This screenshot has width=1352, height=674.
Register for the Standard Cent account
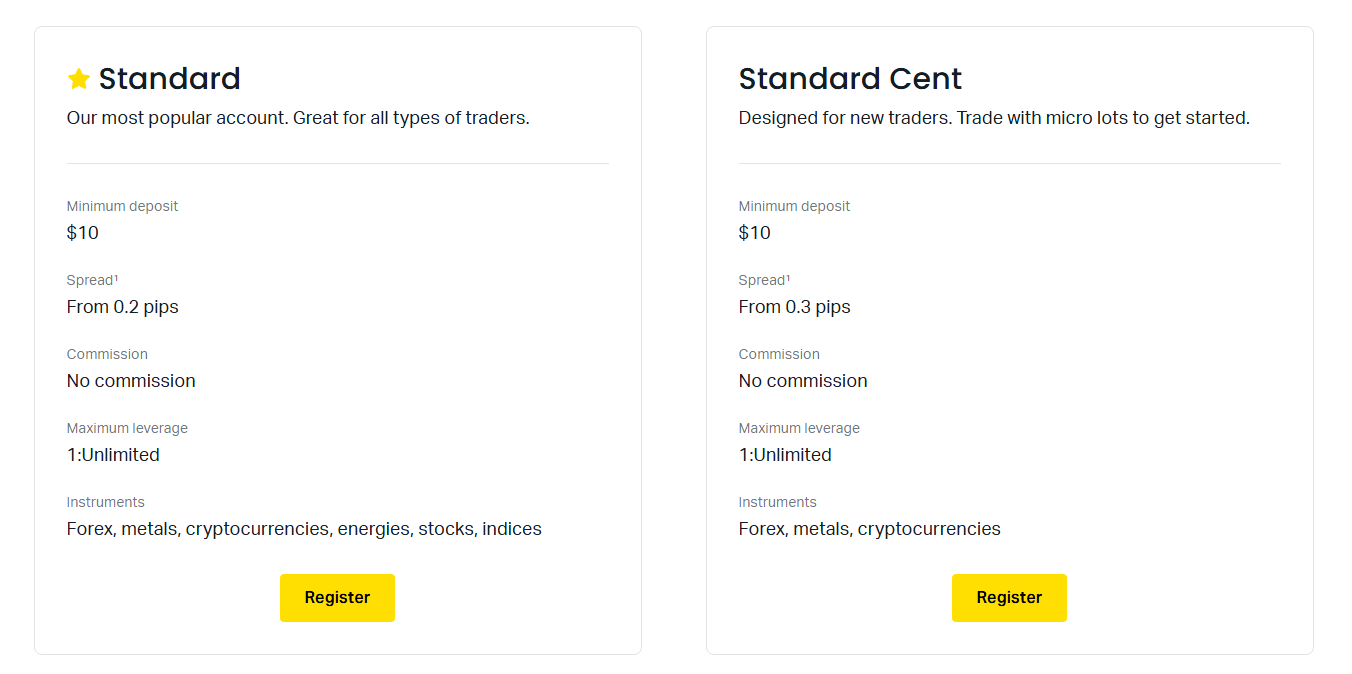(x=1009, y=597)
